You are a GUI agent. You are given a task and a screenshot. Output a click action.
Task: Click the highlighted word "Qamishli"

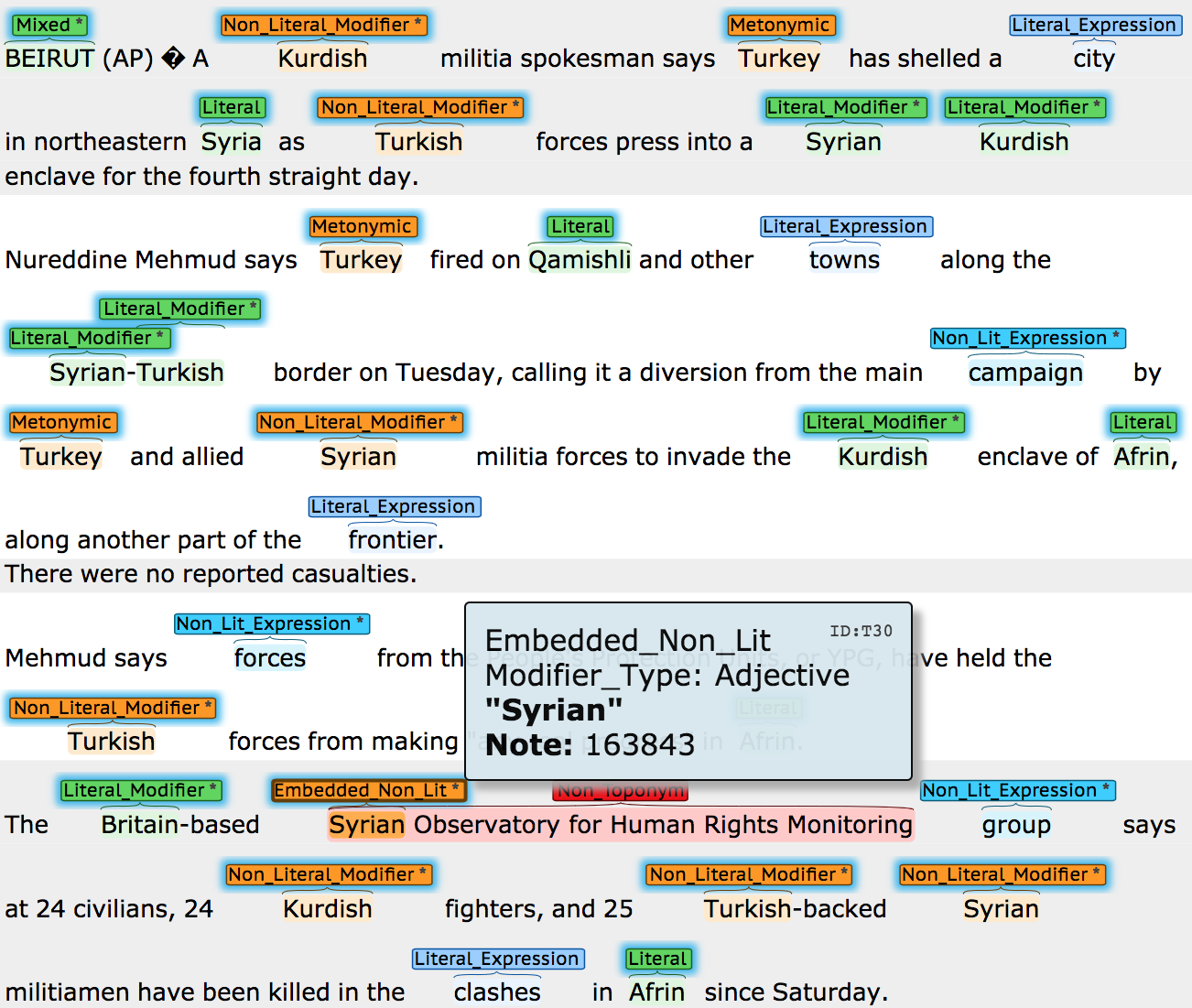click(x=580, y=260)
